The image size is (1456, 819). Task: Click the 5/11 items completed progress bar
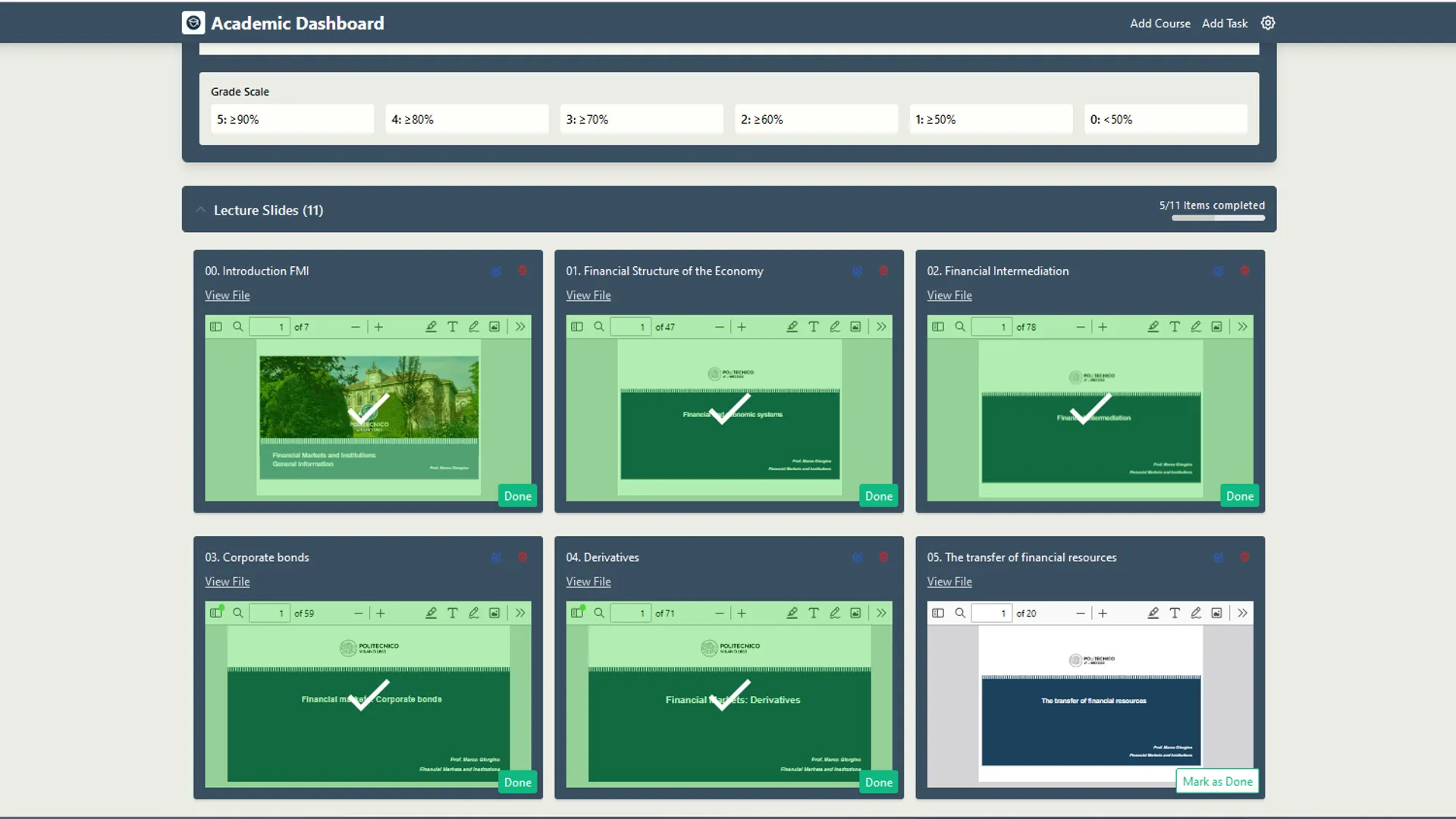point(1218,218)
